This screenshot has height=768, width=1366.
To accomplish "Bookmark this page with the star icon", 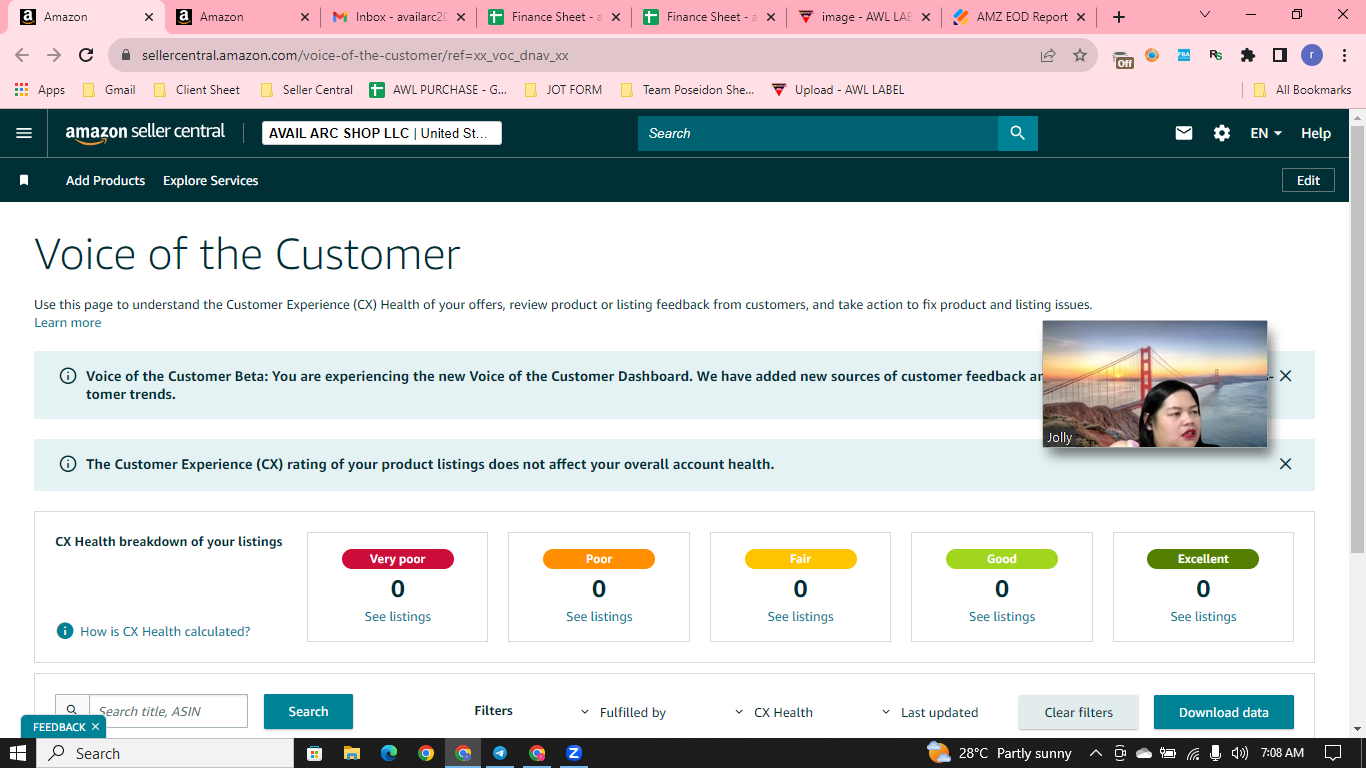I will [x=1080, y=56].
